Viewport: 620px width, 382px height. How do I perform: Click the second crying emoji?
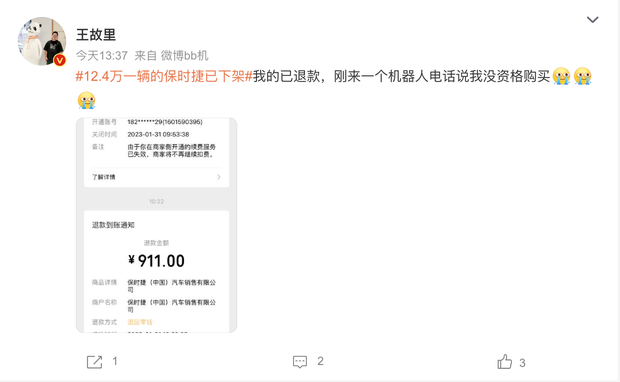pyautogui.click(x=582, y=76)
